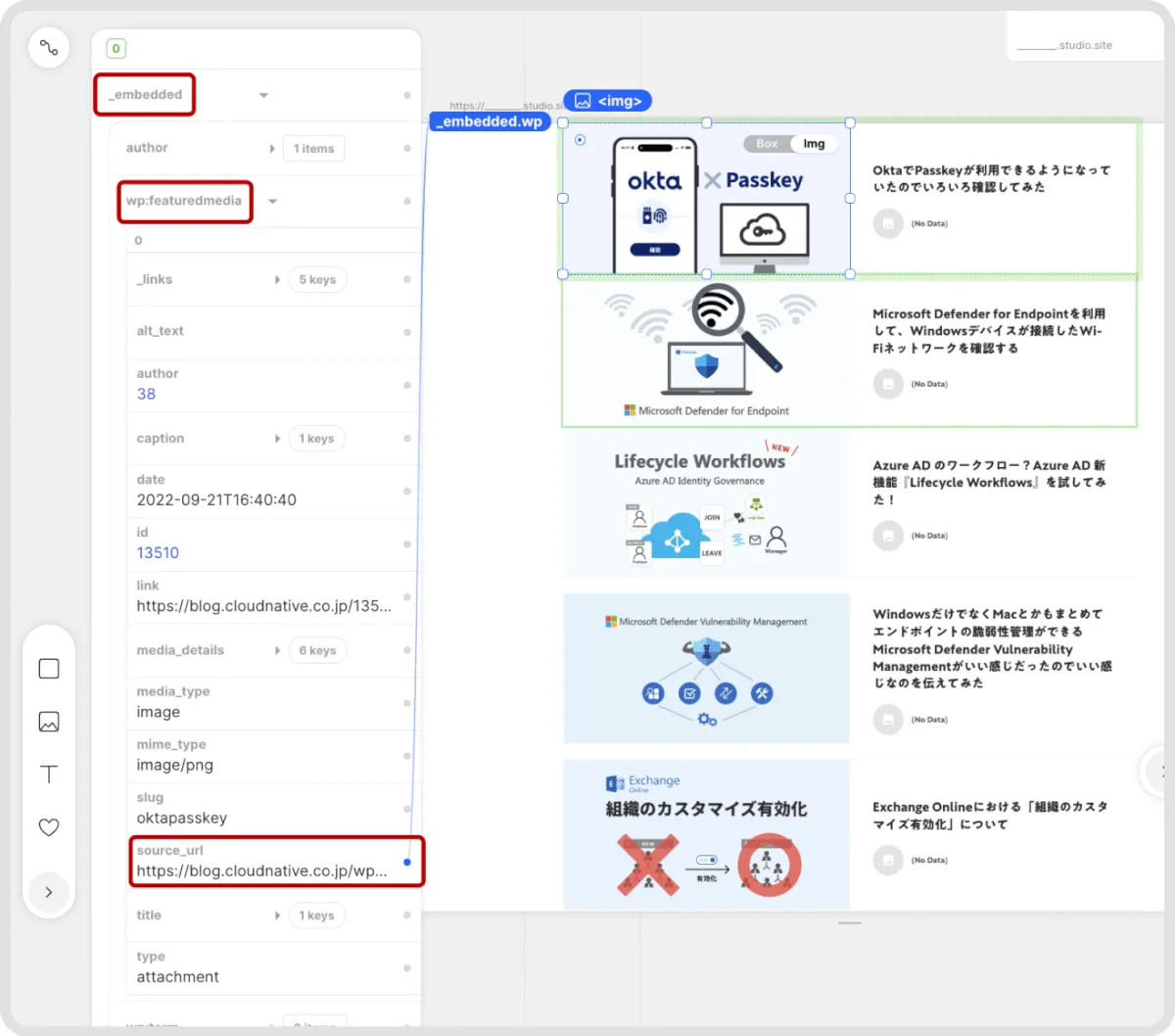Click the green 0 index badge
This screenshot has height=1036, width=1175.
pos(116,48)
